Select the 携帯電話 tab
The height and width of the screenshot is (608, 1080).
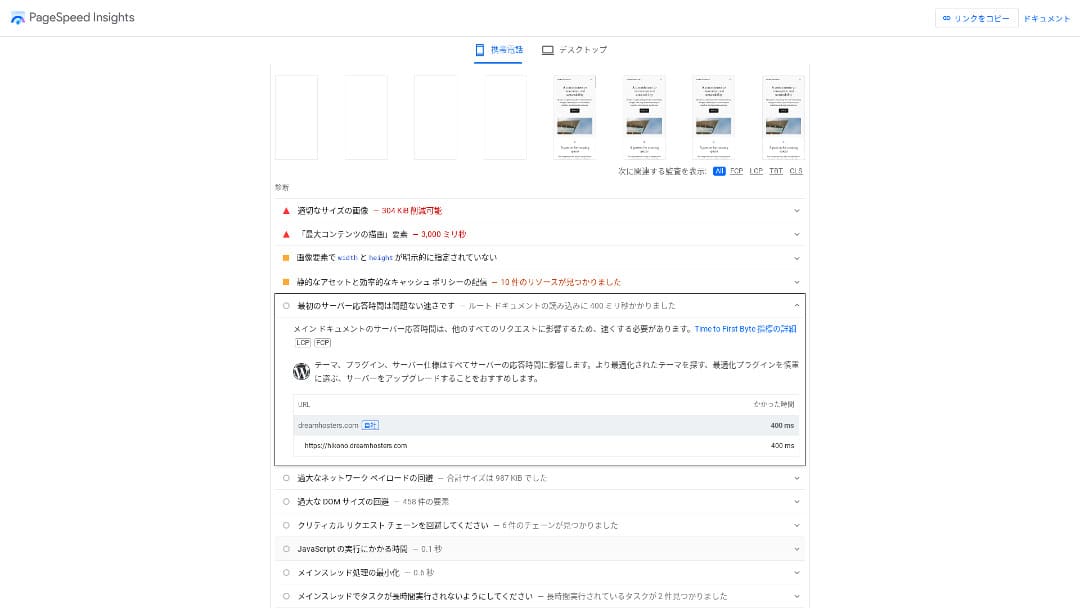tap(498, 49)
